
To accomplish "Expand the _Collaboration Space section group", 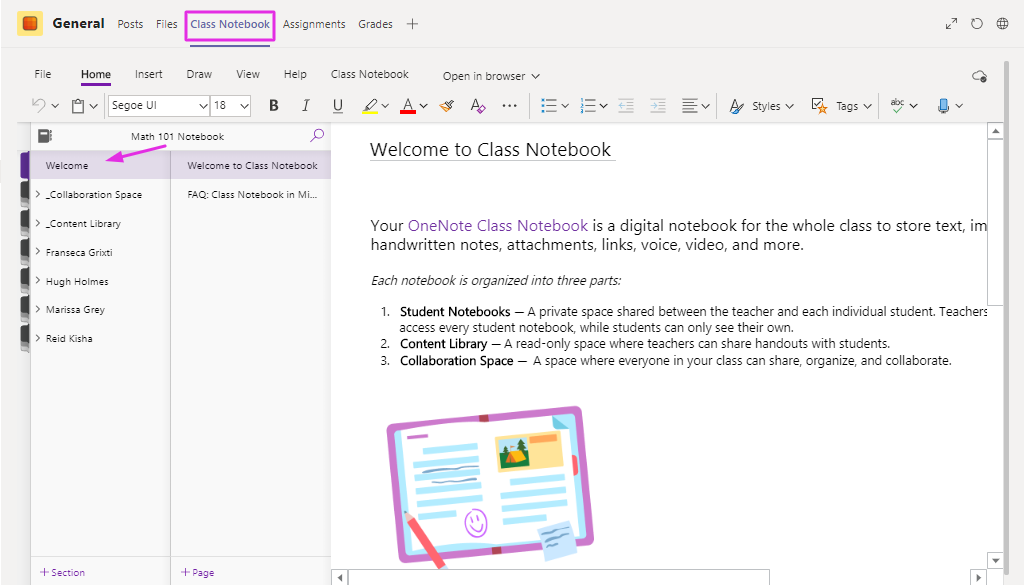I will click(x=37, y=194).
